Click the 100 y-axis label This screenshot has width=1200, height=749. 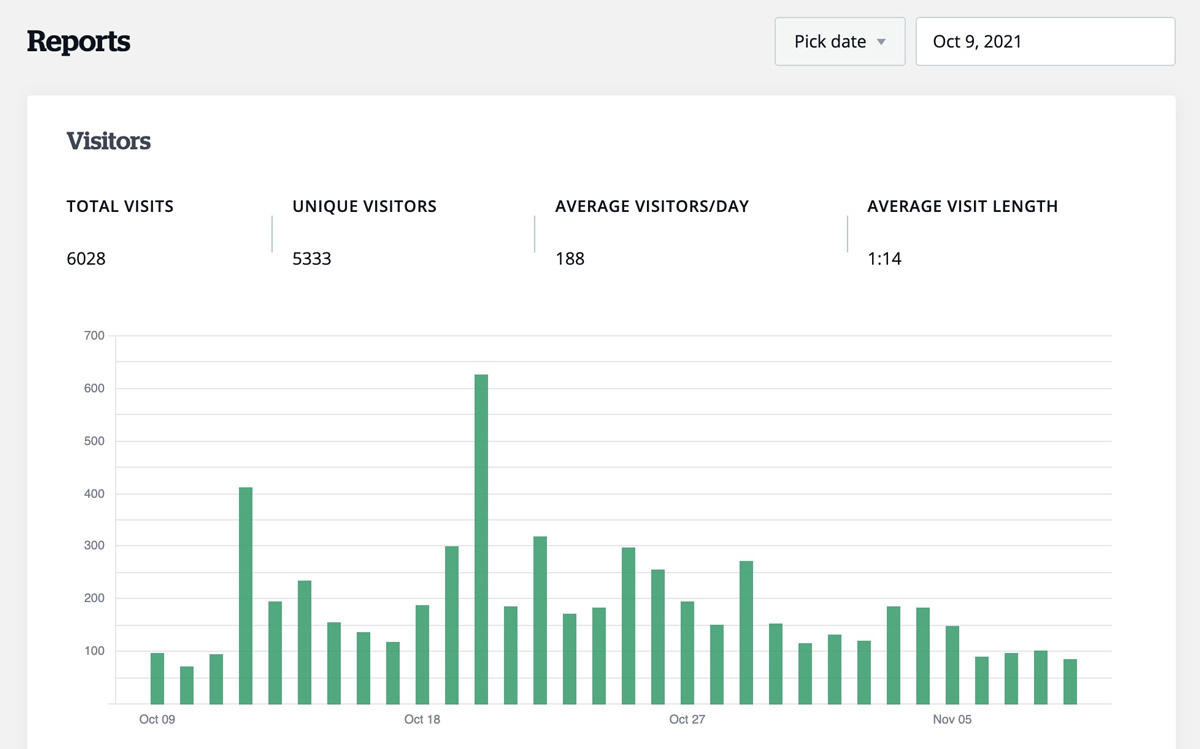(x=94, y=651)
